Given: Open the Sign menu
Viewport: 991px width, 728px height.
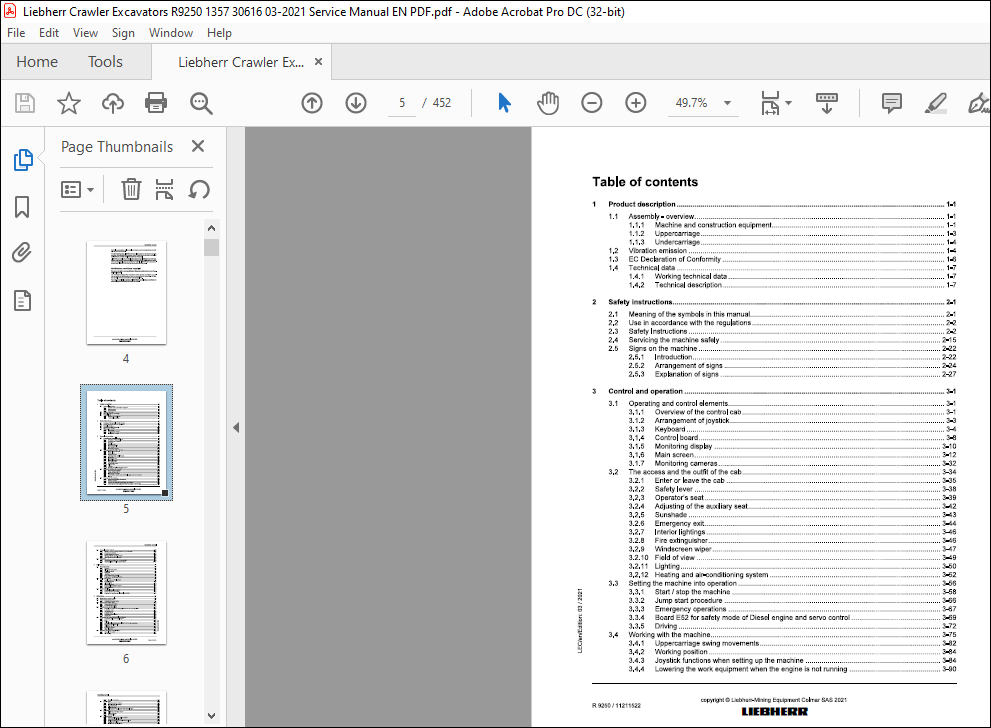Looking at the screenshot, I should point(123,33).
